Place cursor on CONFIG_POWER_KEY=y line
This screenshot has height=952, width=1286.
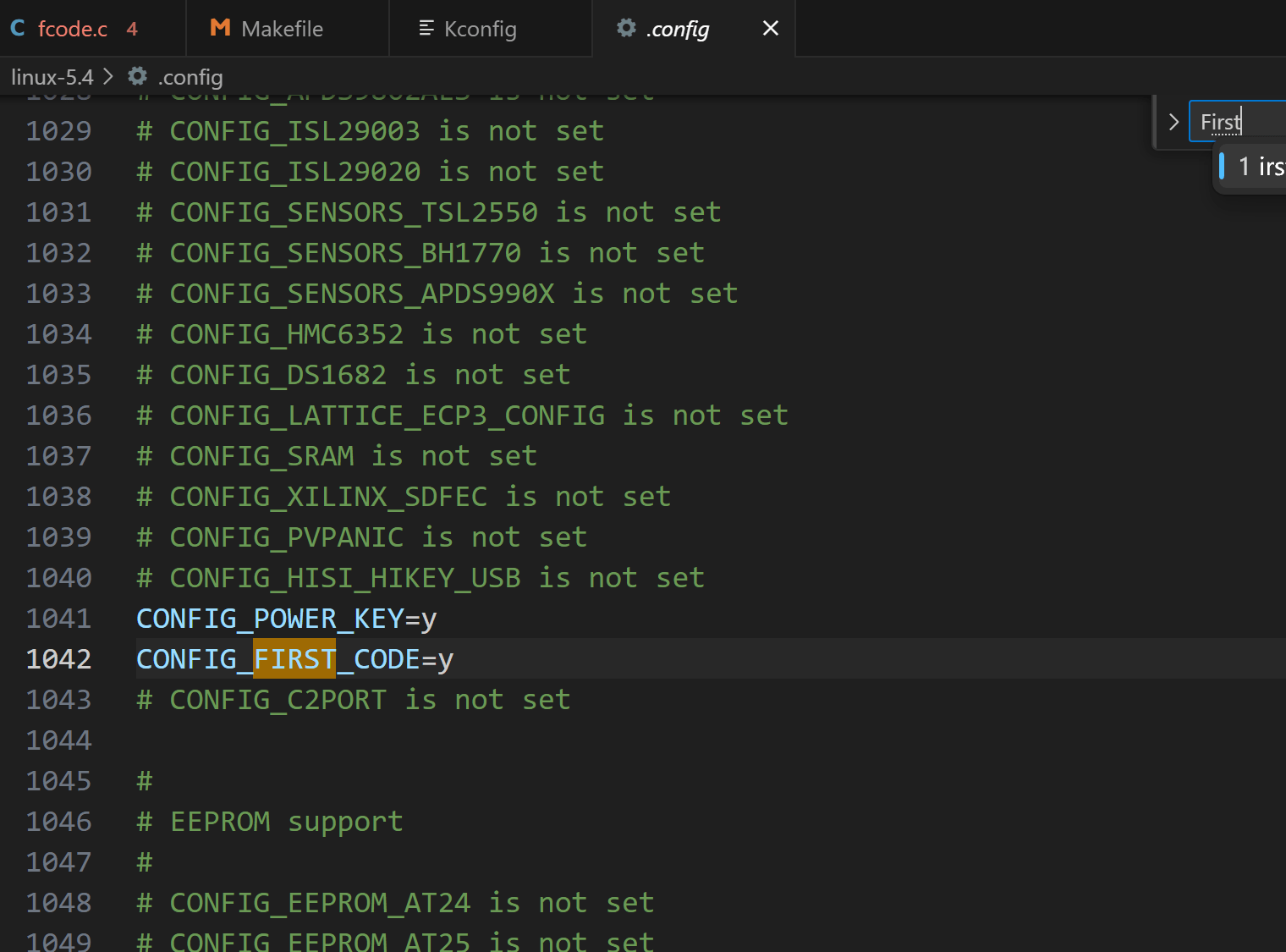pos(286,619)
